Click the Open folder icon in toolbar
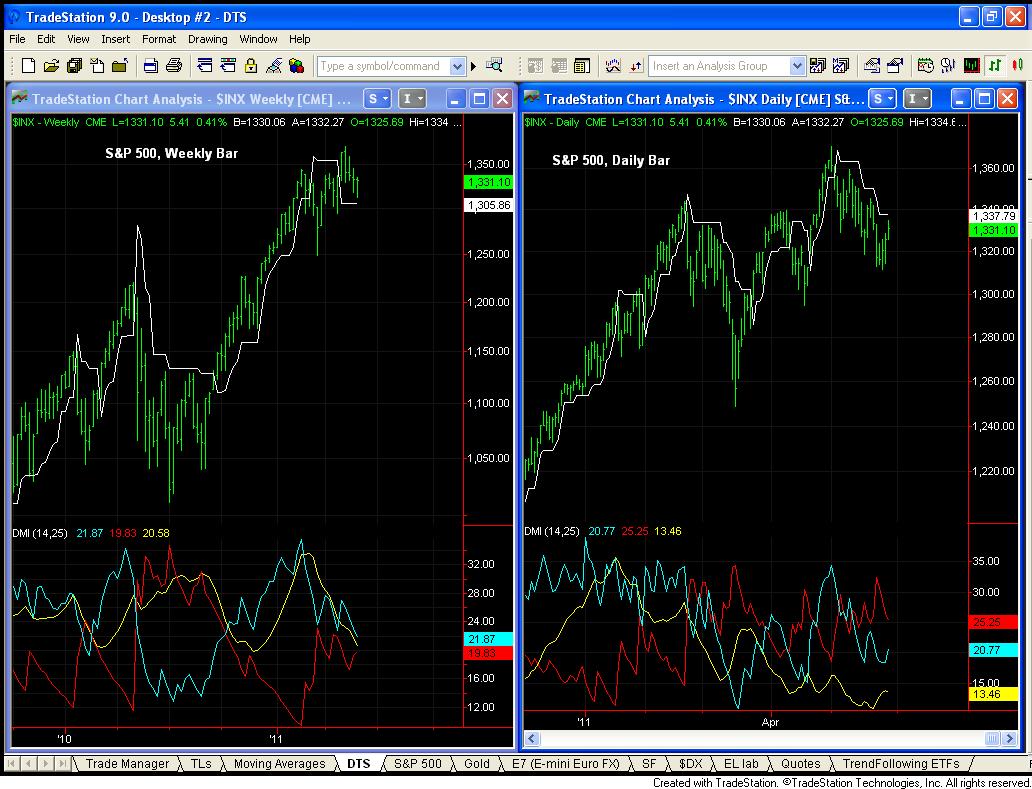1032x789 pixels. point(51,65)
